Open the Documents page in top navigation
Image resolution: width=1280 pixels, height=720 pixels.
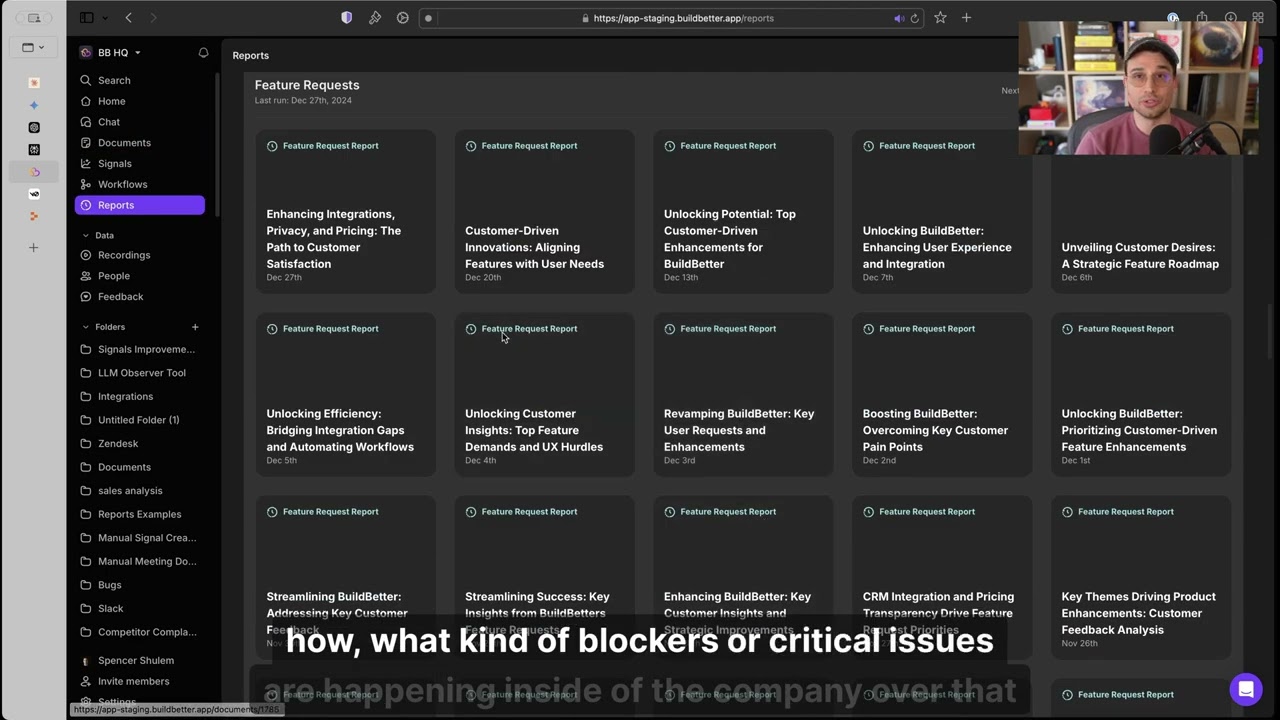(x=140, y=143)
